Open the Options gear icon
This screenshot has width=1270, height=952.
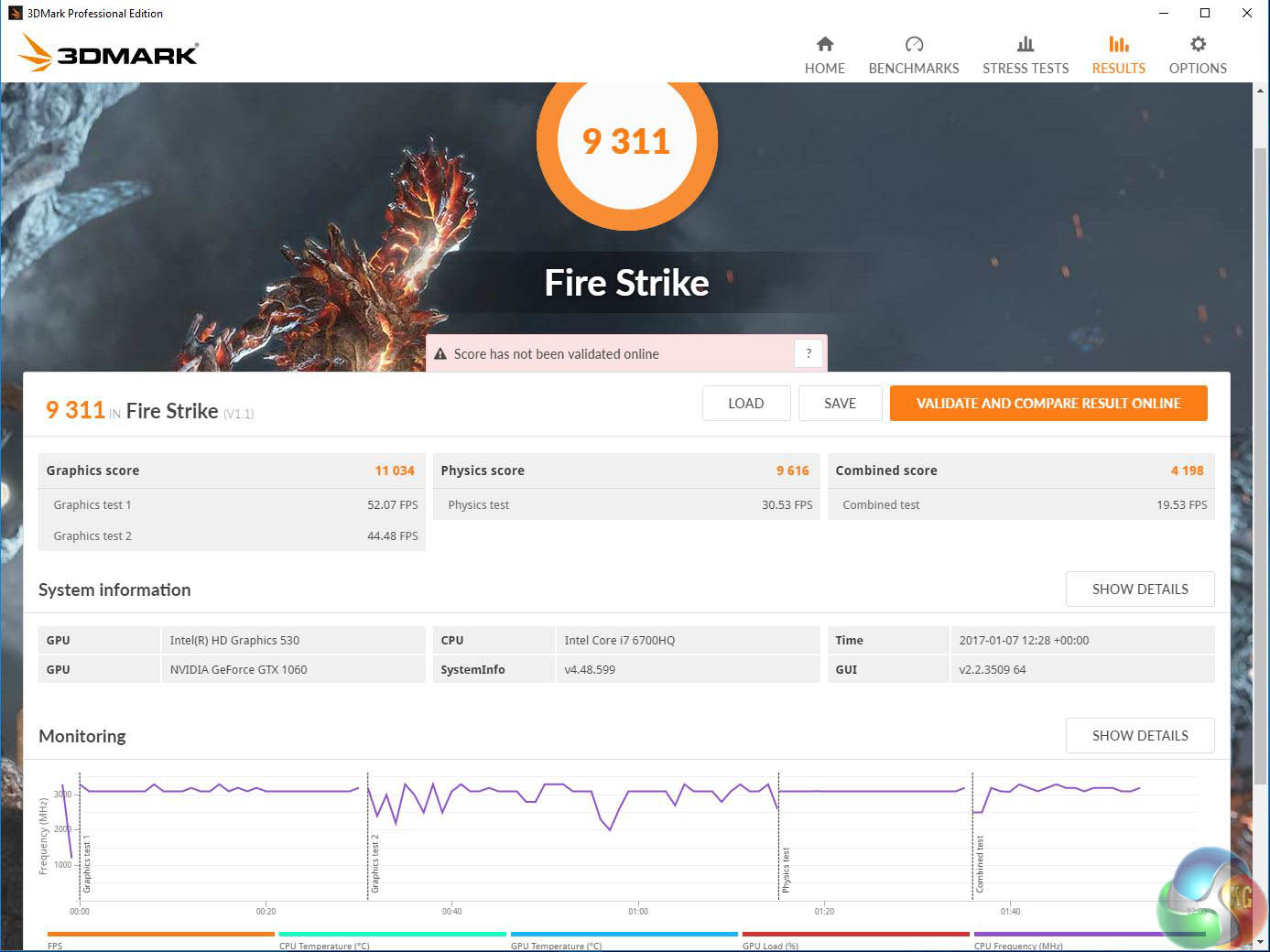coord(1198,44)
